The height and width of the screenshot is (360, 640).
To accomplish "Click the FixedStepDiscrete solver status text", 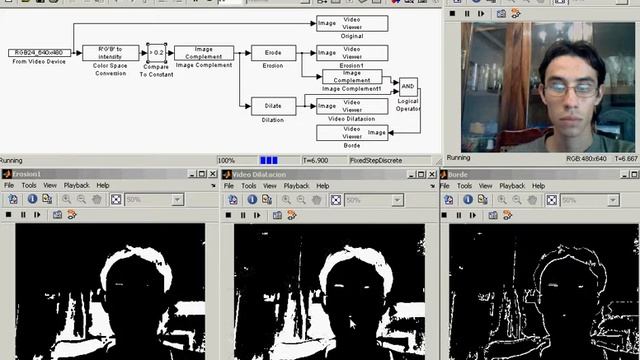I will point(376,160).
